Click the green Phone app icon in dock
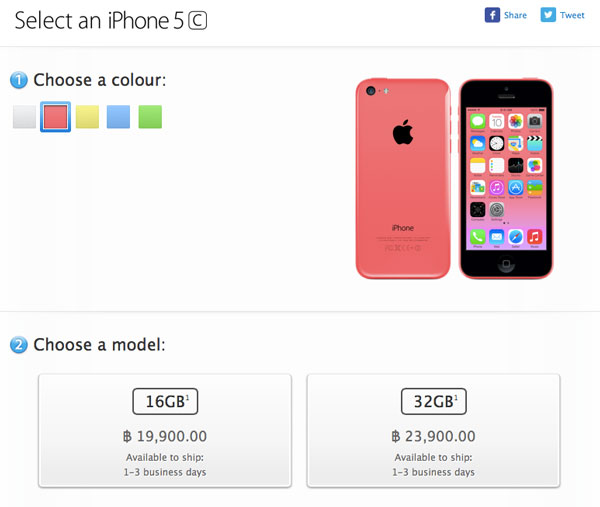 click(478, 237)
